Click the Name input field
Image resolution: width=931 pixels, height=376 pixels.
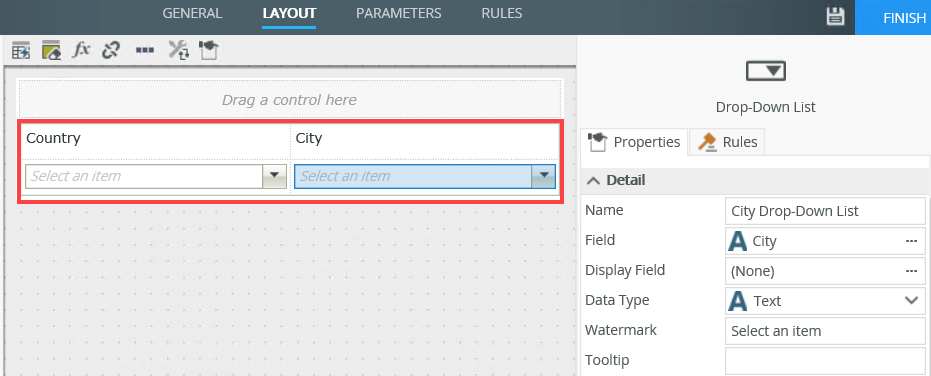(825, 211)
